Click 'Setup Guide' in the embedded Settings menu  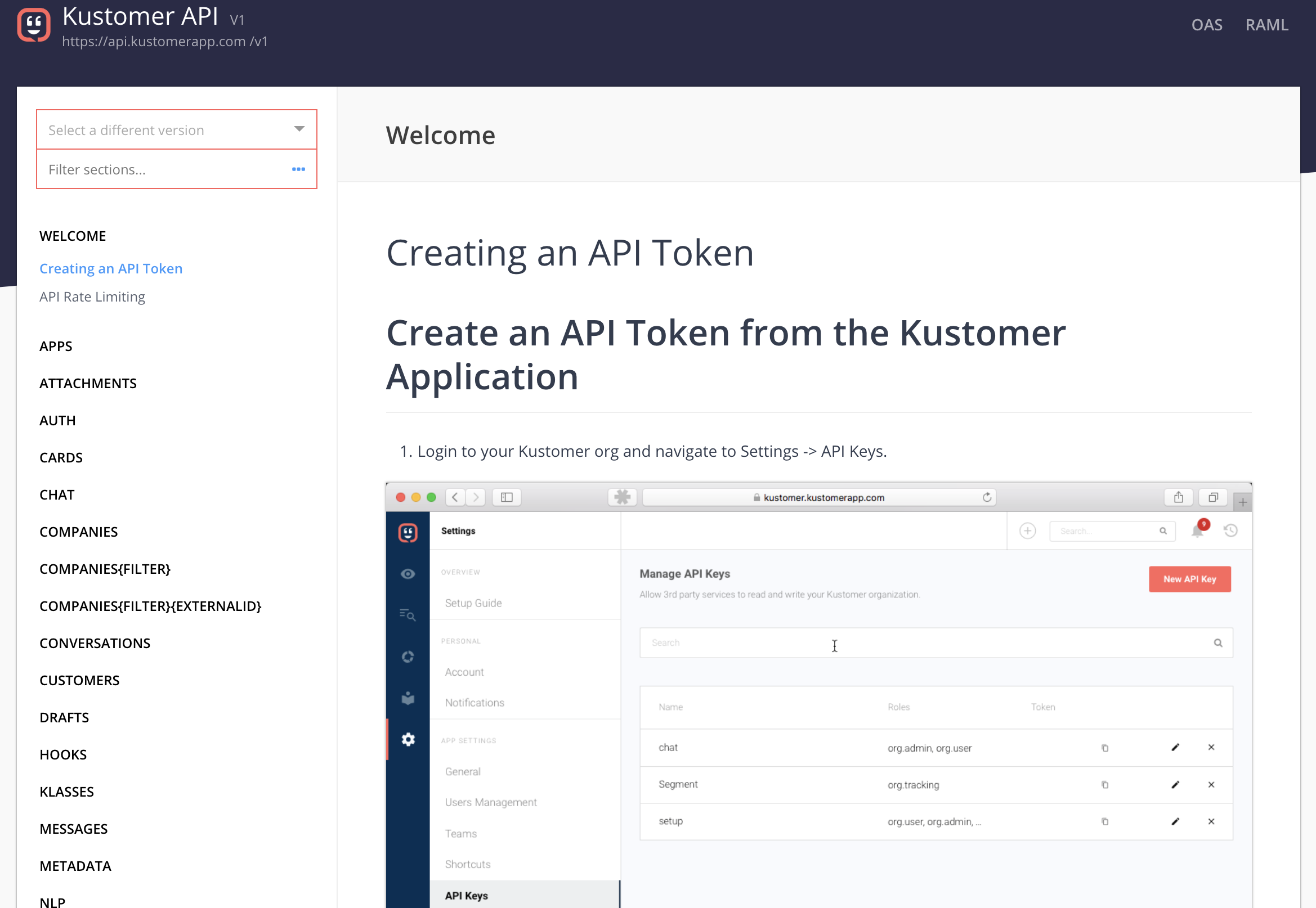pyautogui.click(x=473, y=603)
